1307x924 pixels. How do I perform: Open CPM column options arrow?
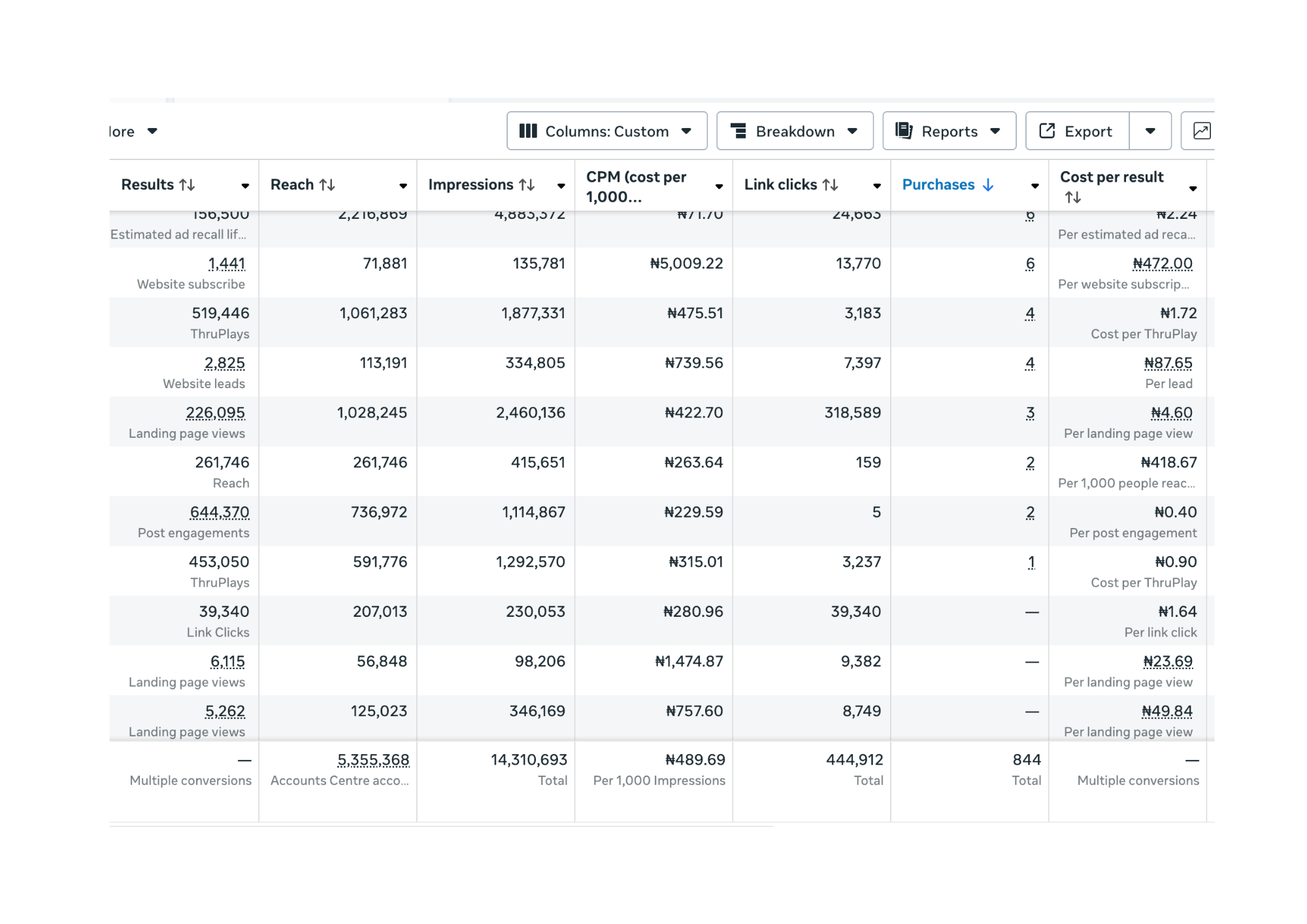720,186
